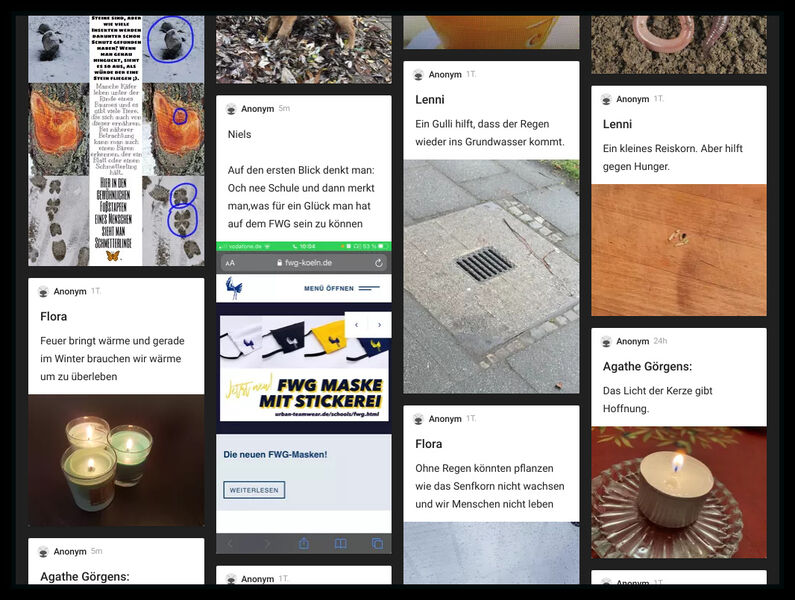Open the bookmarks book icon
Image resolution: width=795 pixels, height=600 pixels.
[x=341, y=544]
